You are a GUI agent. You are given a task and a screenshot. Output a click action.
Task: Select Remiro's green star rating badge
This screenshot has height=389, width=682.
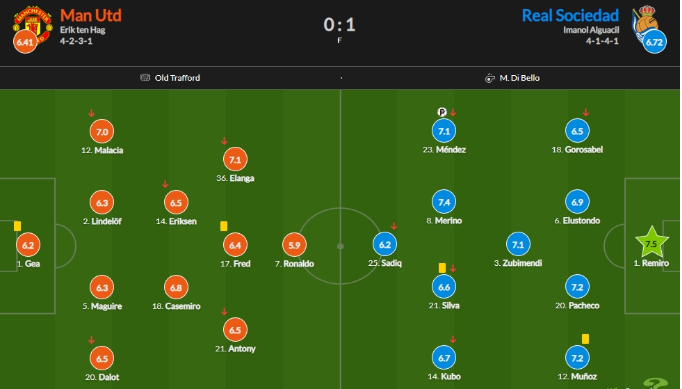click(x=651, y=243)
